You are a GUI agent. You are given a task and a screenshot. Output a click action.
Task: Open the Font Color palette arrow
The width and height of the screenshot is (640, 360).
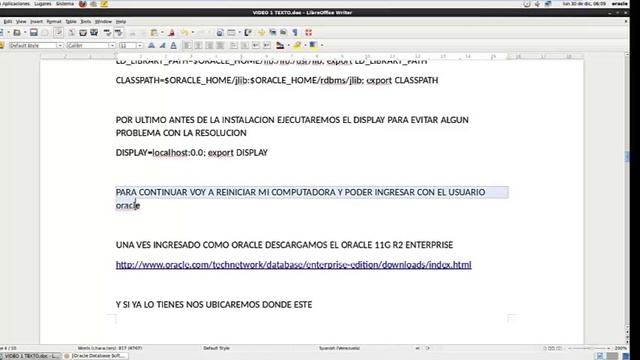[x=288, y=45]
